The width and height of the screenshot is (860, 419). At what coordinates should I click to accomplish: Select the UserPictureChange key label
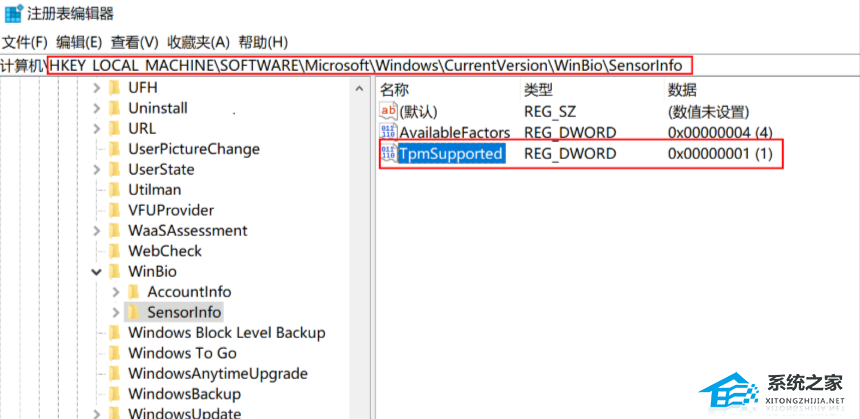[x=194, y=149]
